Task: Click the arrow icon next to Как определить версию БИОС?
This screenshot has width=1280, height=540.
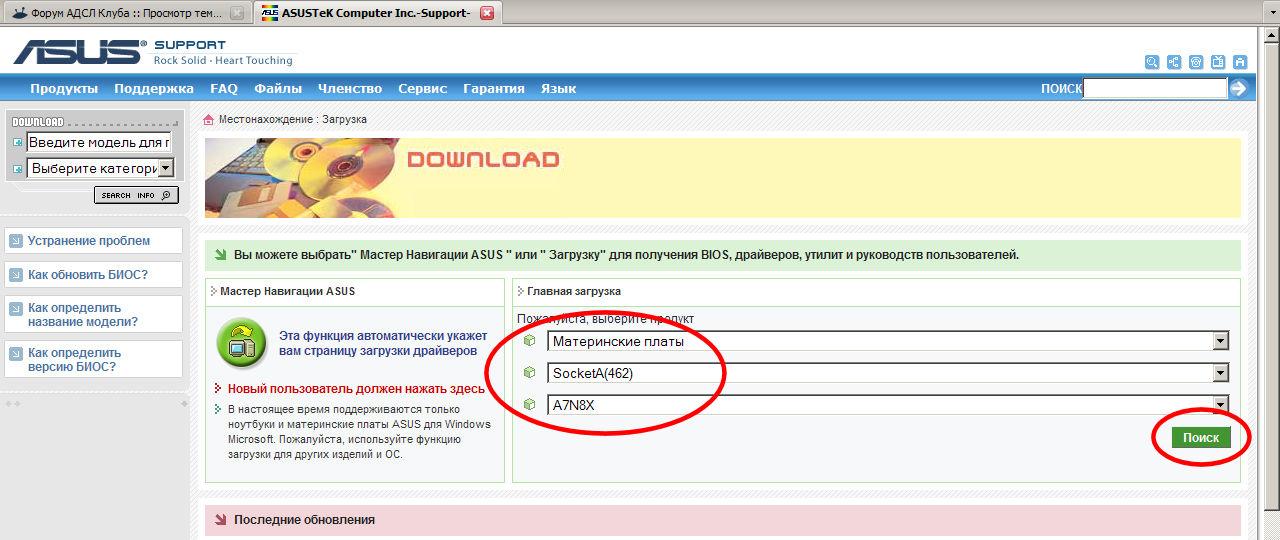Action: coord(15,353)
